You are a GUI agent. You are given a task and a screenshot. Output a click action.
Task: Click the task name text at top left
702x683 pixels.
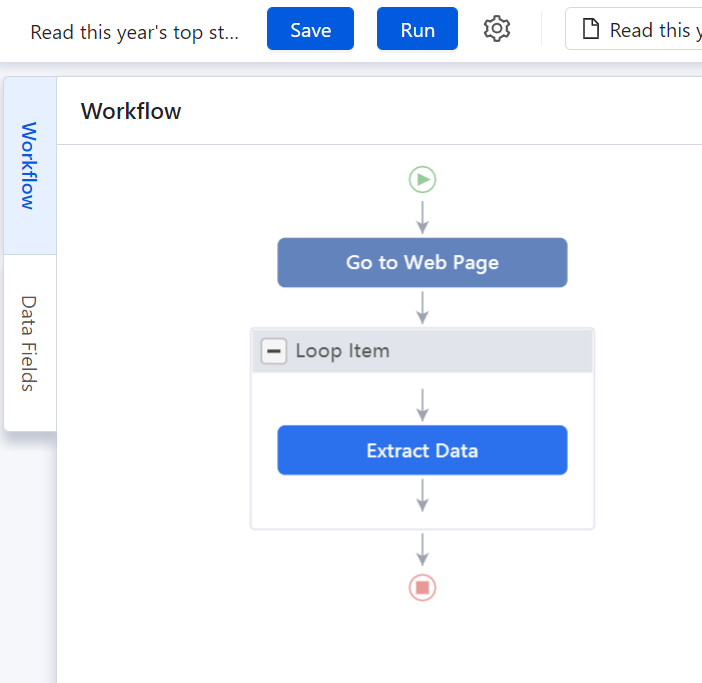pos(134,32)
